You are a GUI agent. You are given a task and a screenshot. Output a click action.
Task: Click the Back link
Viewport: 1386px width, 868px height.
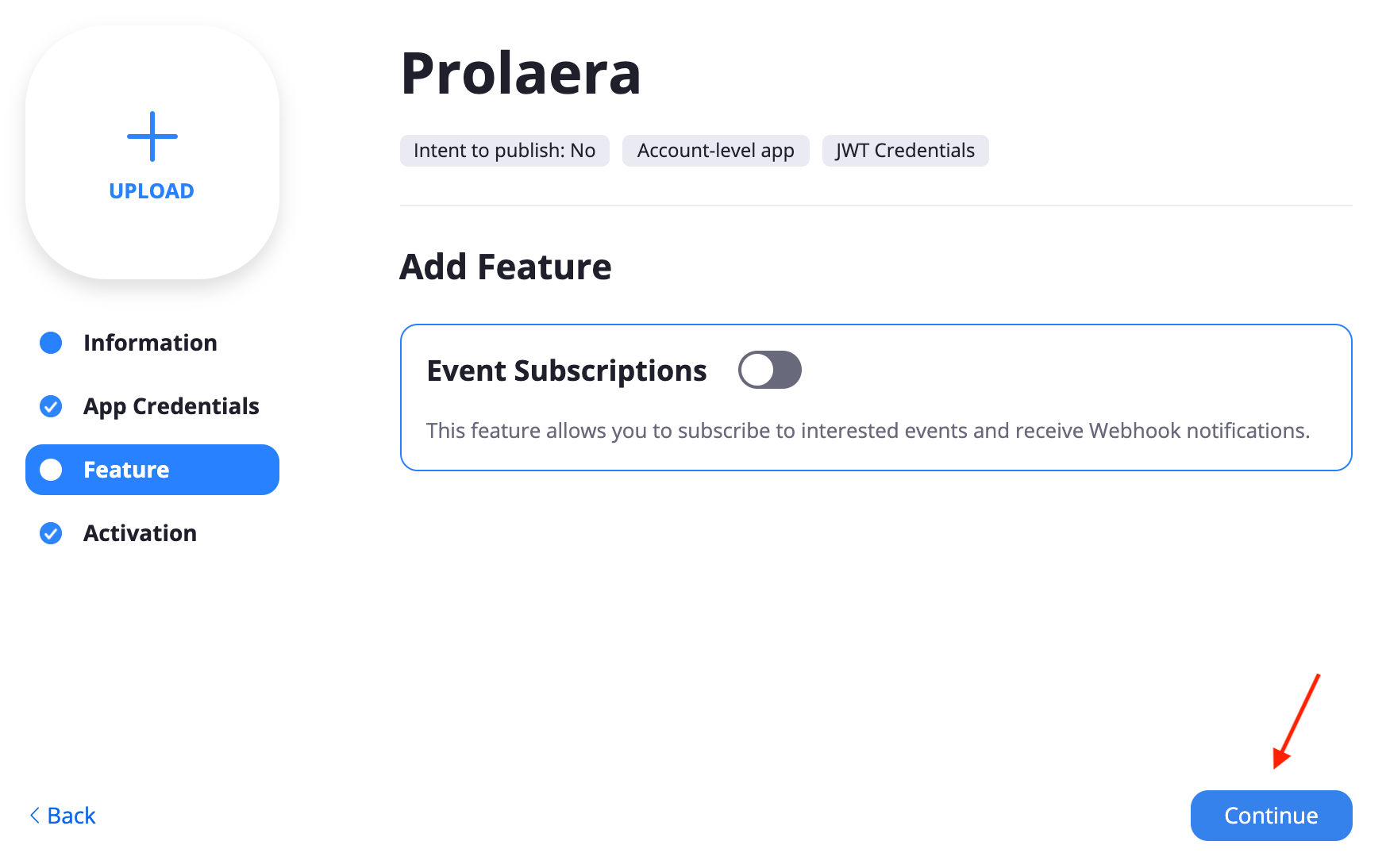tap(63, 816)
